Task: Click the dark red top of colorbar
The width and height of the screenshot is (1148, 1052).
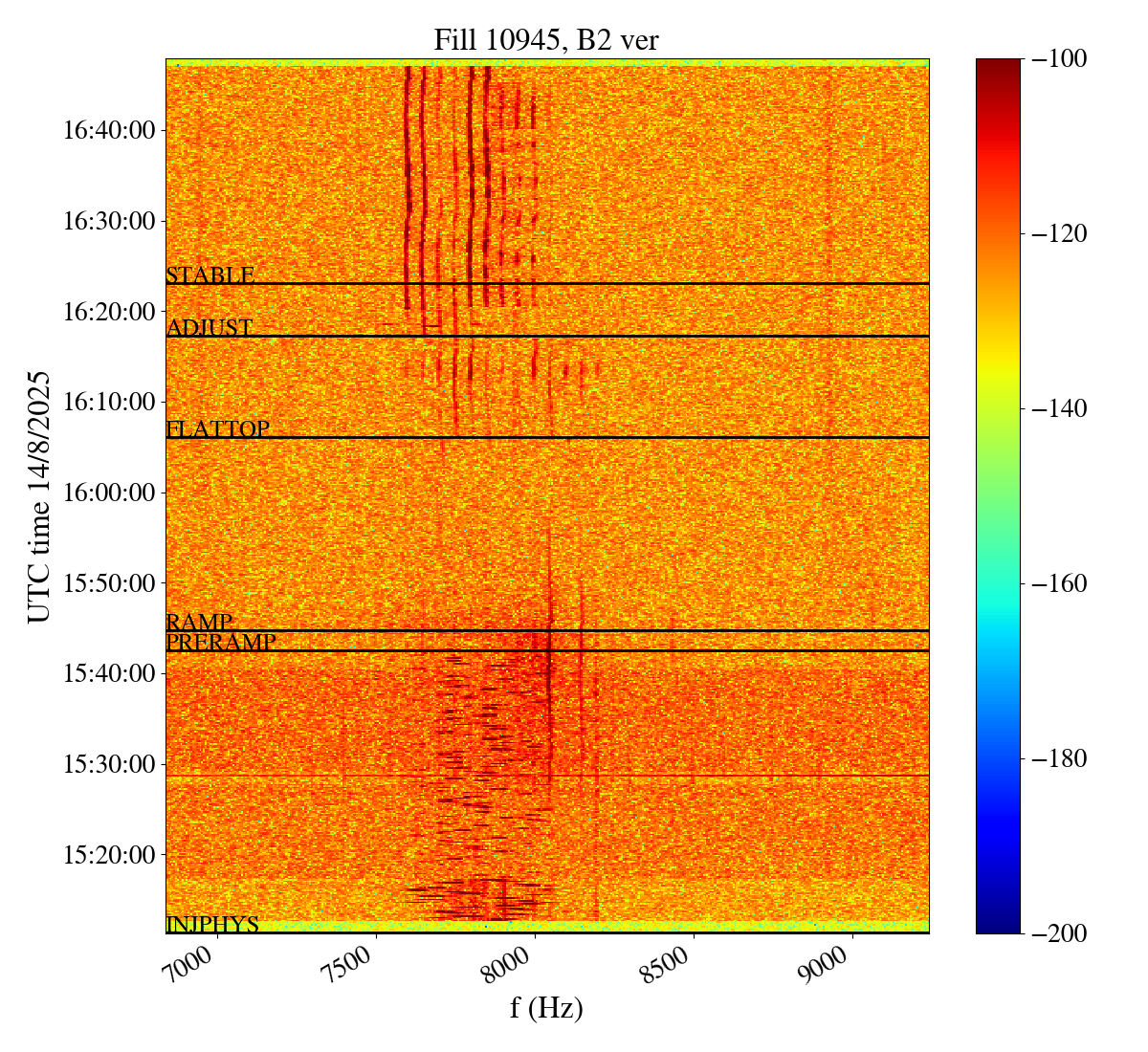Action: 998,65
